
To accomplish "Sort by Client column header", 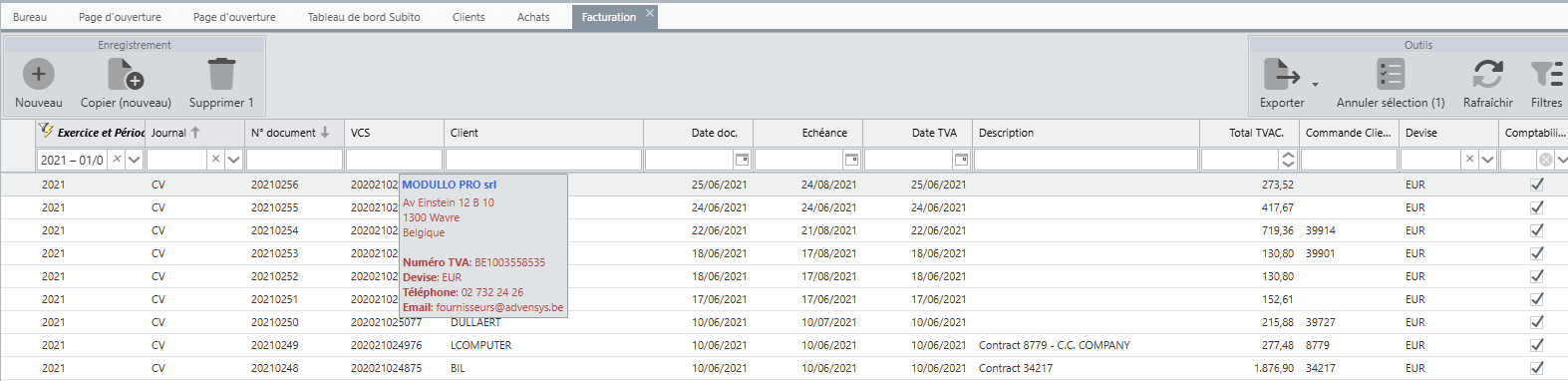I will coord(543,133).
